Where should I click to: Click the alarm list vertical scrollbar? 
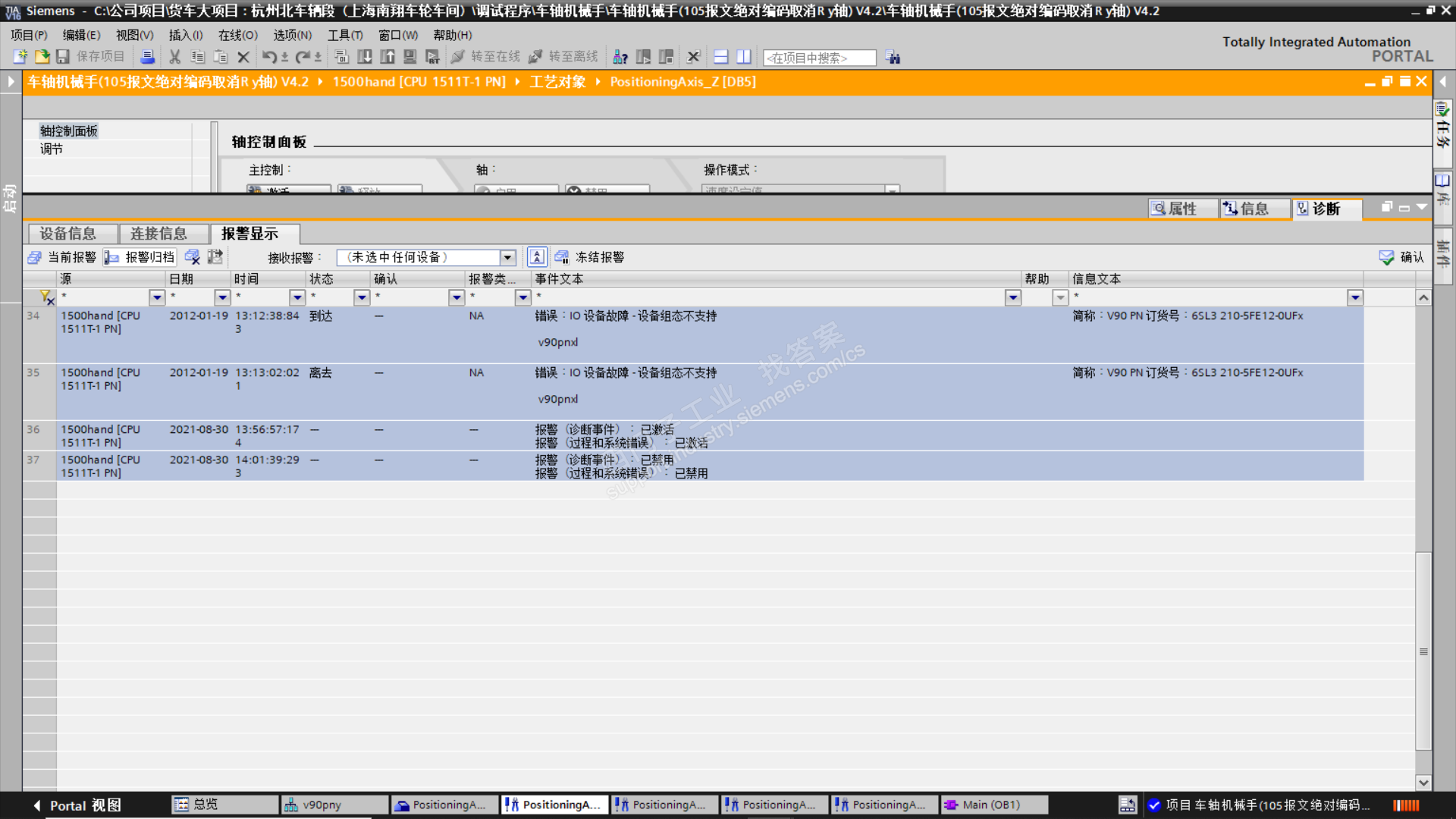[1423, 651]
